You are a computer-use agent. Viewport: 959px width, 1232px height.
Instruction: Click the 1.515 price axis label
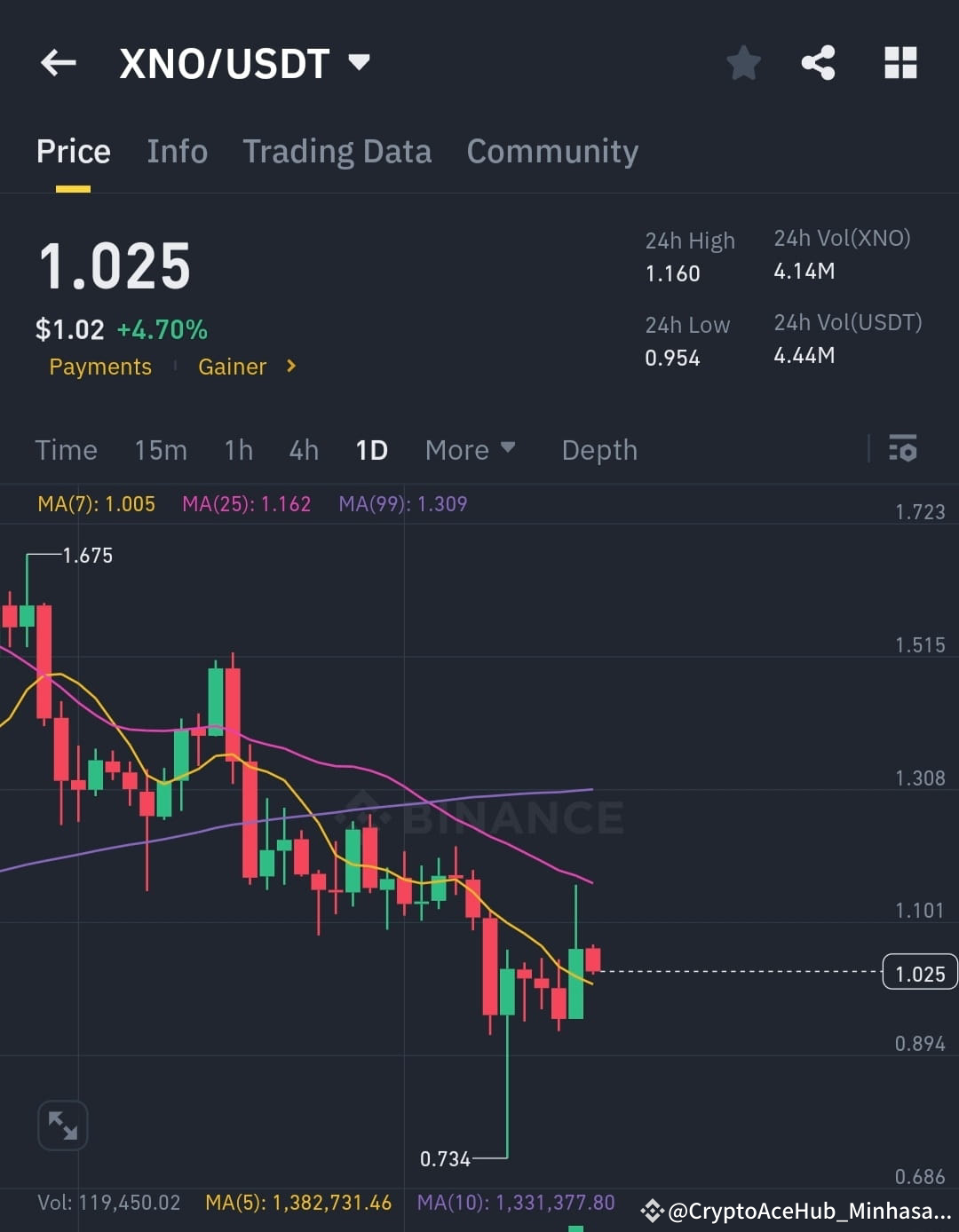pos(920,645)
